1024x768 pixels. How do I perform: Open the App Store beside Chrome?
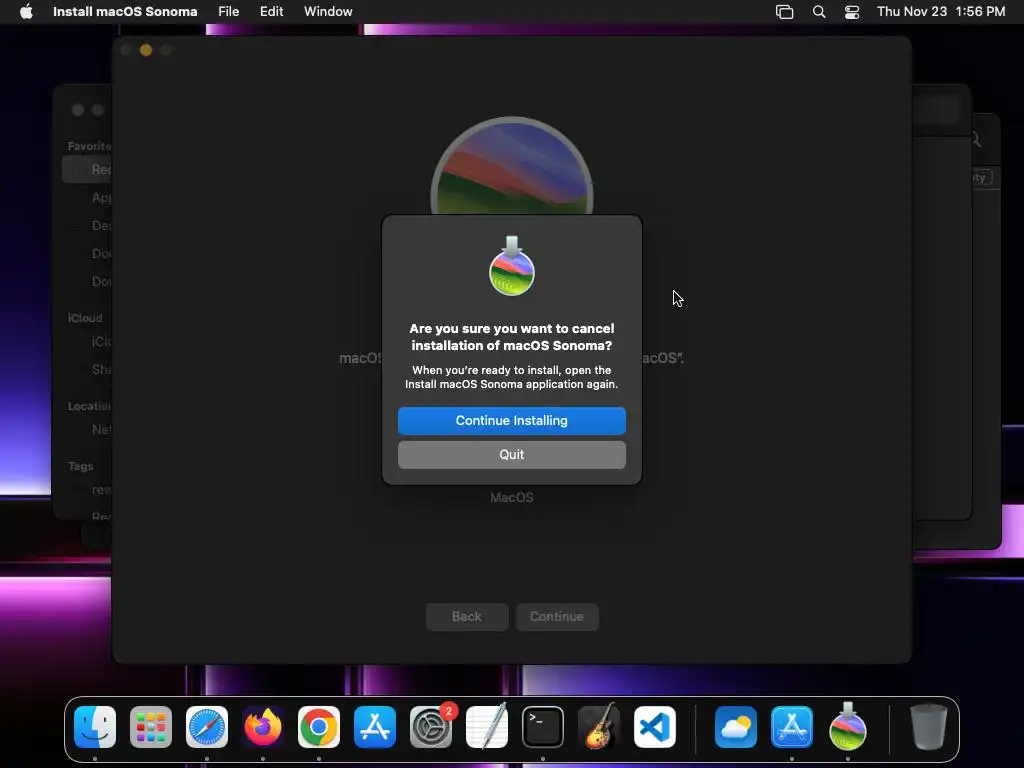pos(375,727)
